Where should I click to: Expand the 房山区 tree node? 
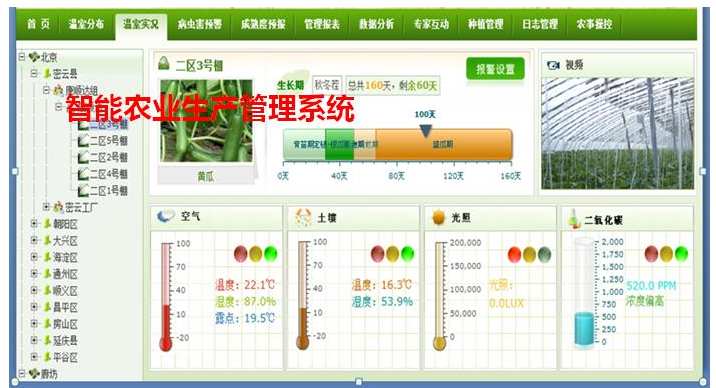(x=34, y=324)
